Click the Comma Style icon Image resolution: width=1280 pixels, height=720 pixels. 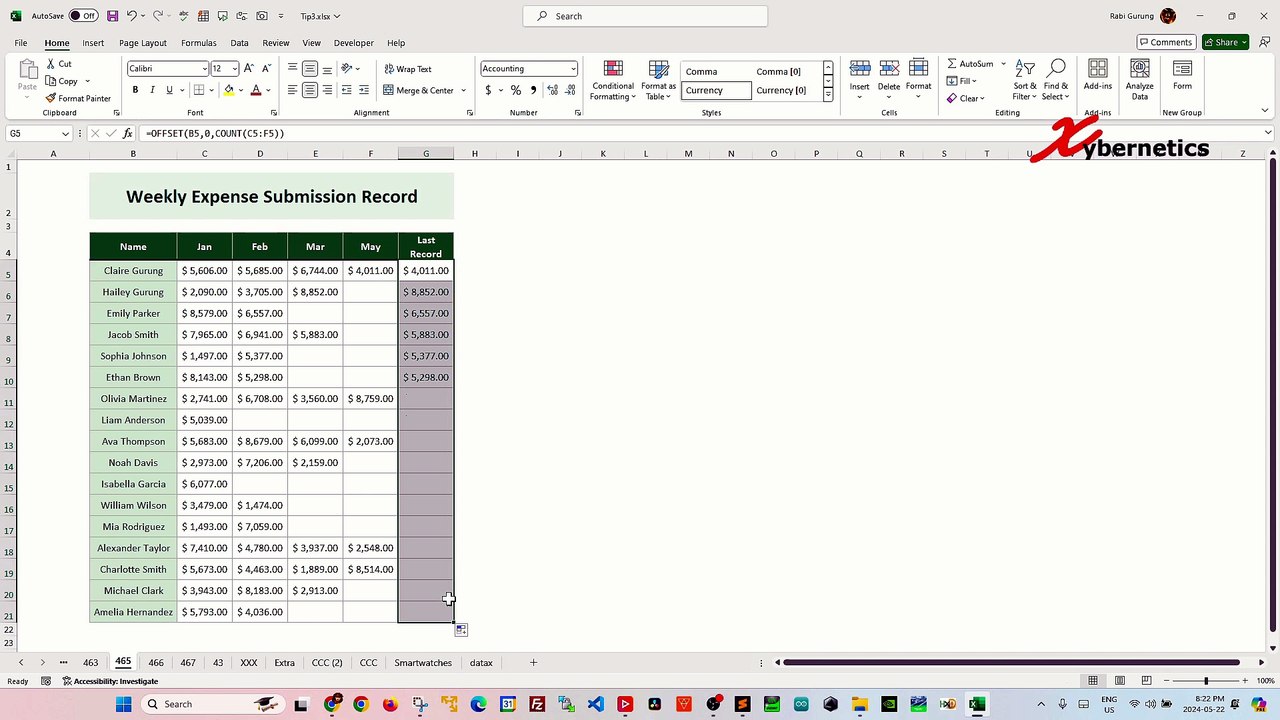(x=533, y=90)
